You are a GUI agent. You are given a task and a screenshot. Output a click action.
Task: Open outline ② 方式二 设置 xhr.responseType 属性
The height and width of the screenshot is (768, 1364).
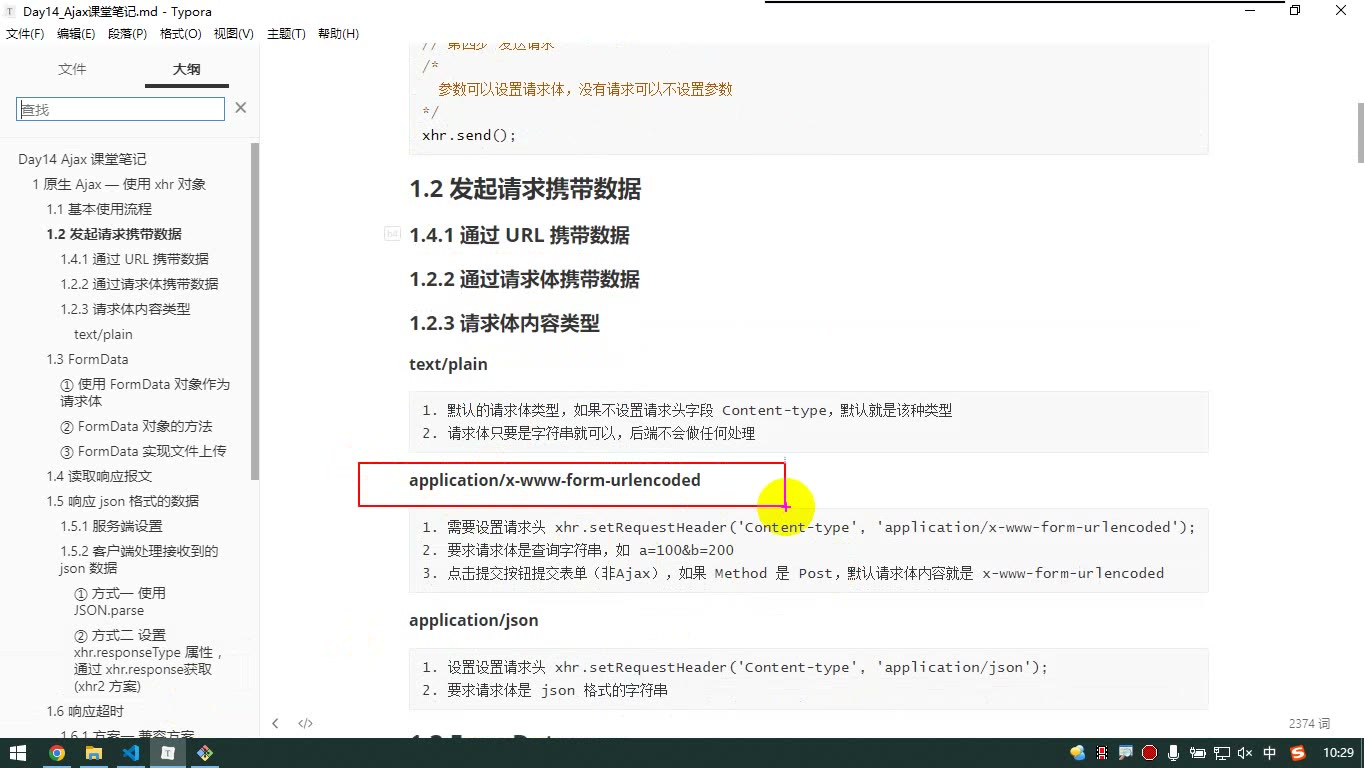pyautogui.click(x=149, y=660)
